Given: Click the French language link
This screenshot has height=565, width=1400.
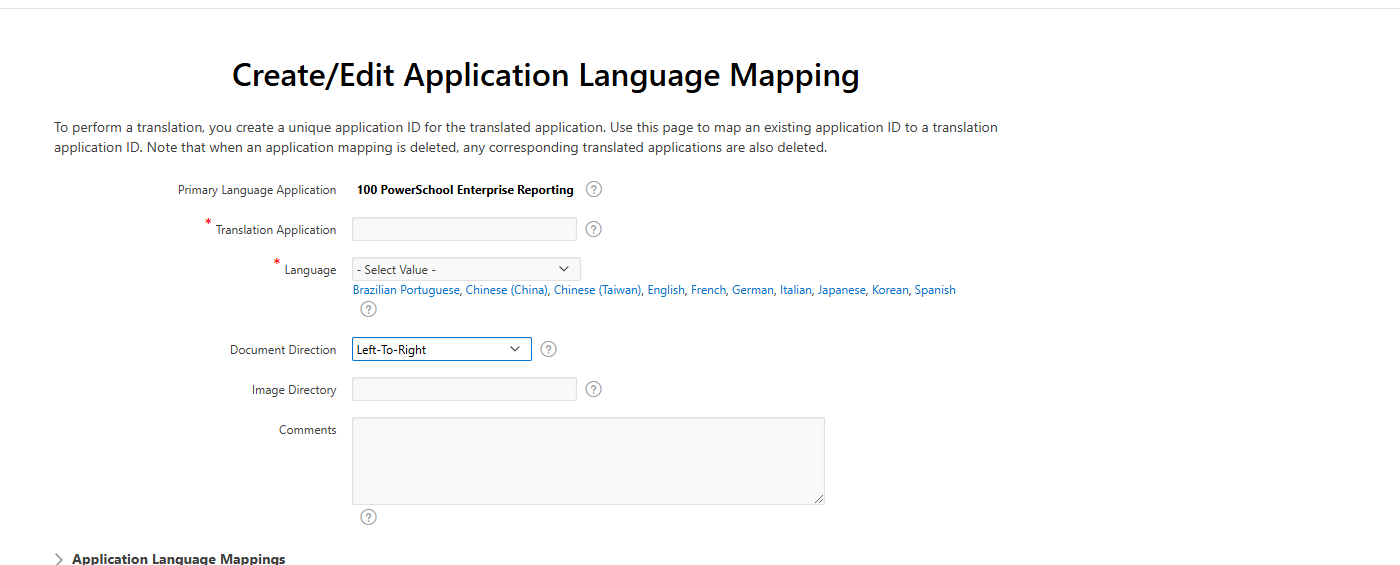Looking at the screenshot, I should click(708, 290).
